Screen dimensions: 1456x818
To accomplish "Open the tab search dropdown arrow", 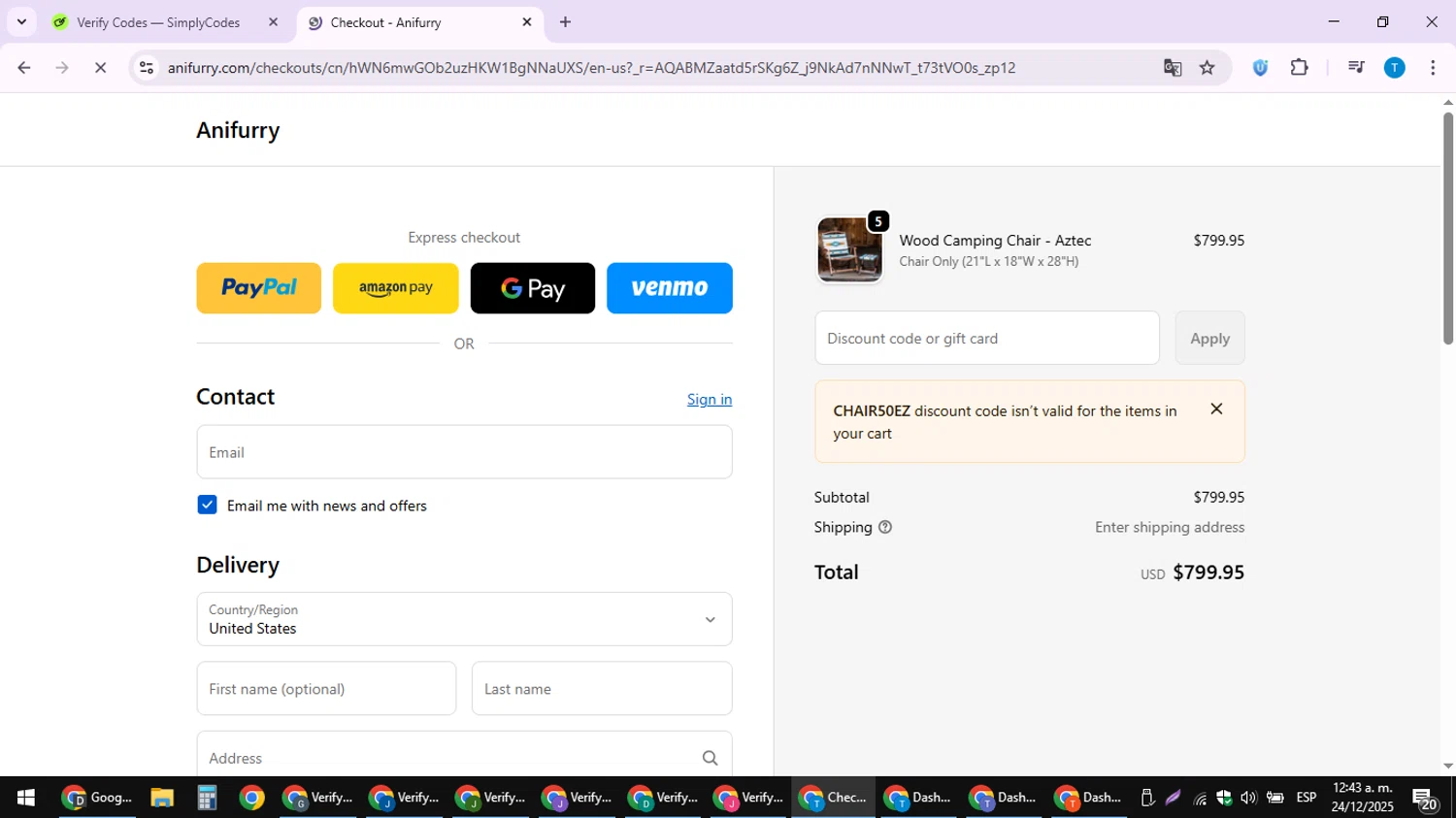I will point(21,21).
